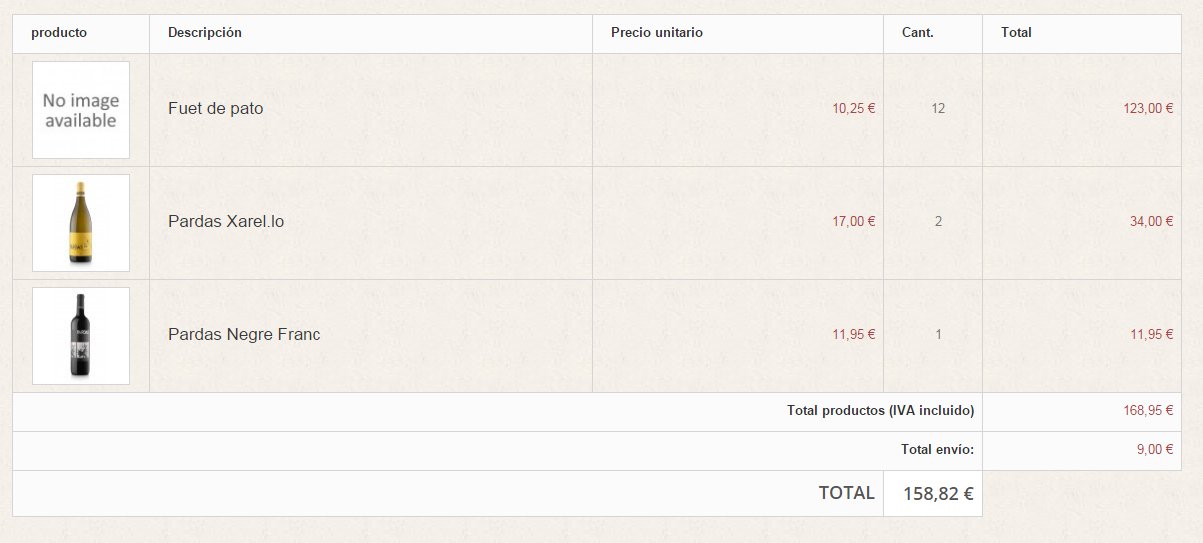Select the producto column header
This screenshot has height=543, width=1203.
point(59,33)
